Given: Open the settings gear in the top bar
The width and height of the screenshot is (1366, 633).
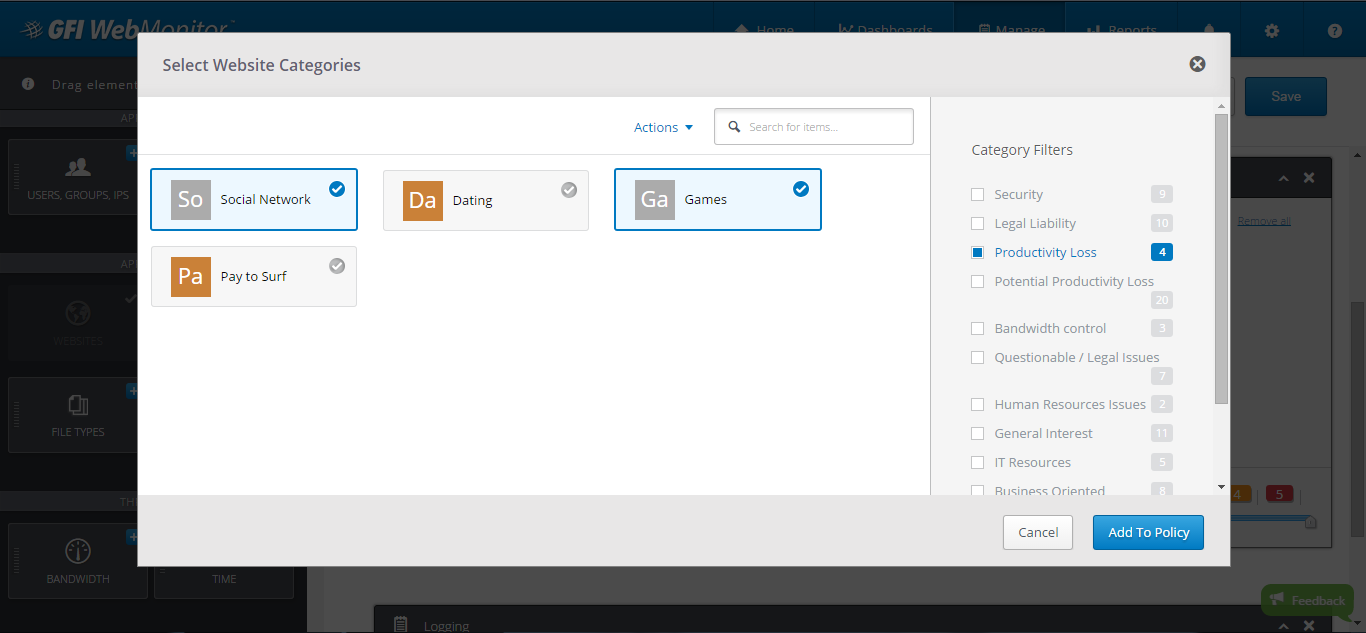Looking at the screenshot, I should click(x=1272, y=31).
